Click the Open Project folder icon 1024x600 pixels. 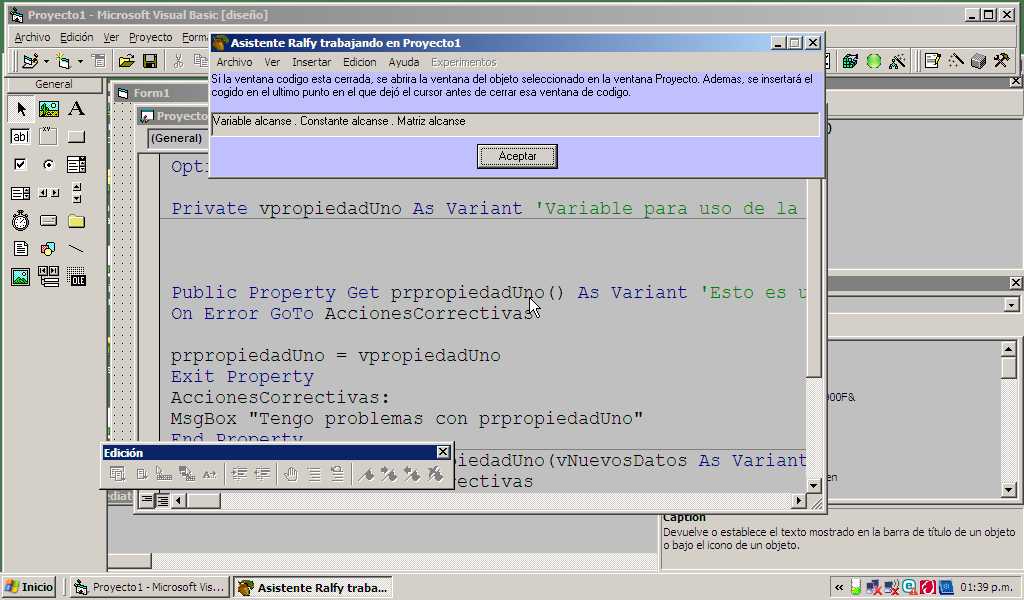[126, 61]
